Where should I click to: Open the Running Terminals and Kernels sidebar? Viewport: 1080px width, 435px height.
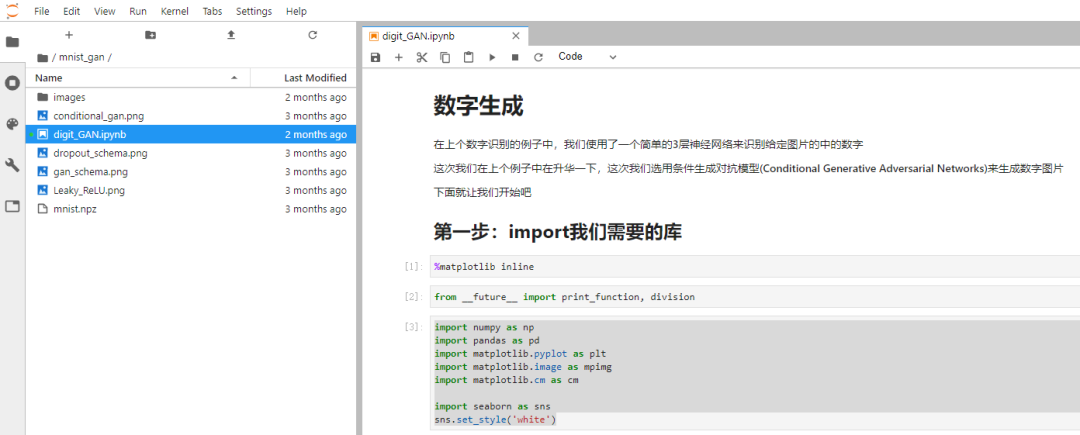tap(12, 83)
